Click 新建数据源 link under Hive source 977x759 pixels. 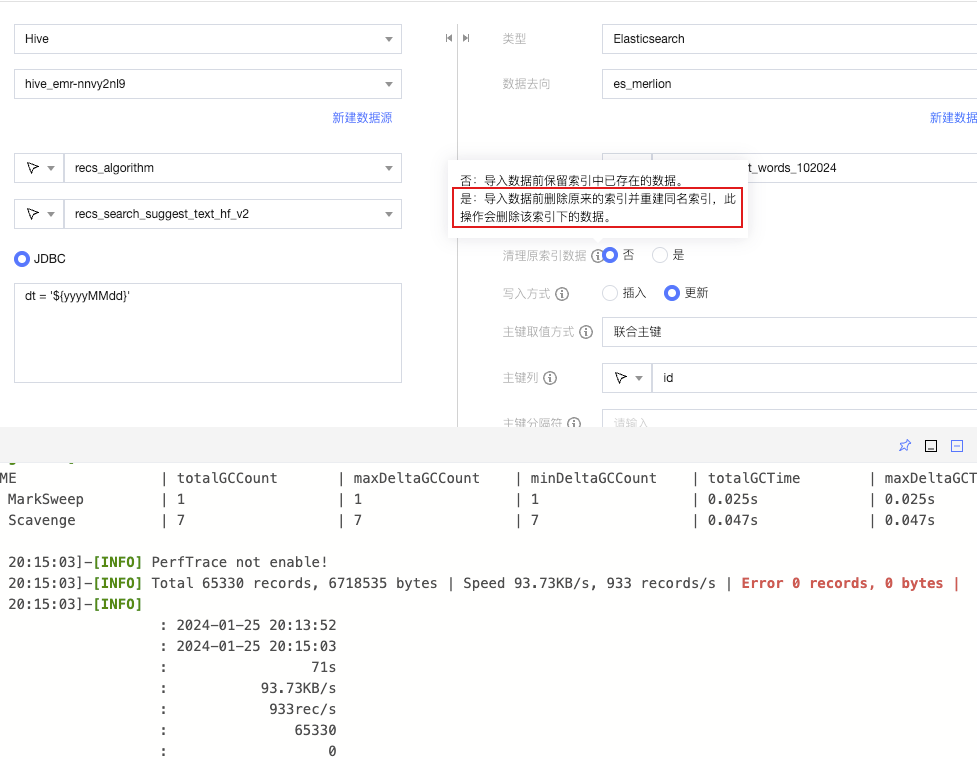coord(362,118)
